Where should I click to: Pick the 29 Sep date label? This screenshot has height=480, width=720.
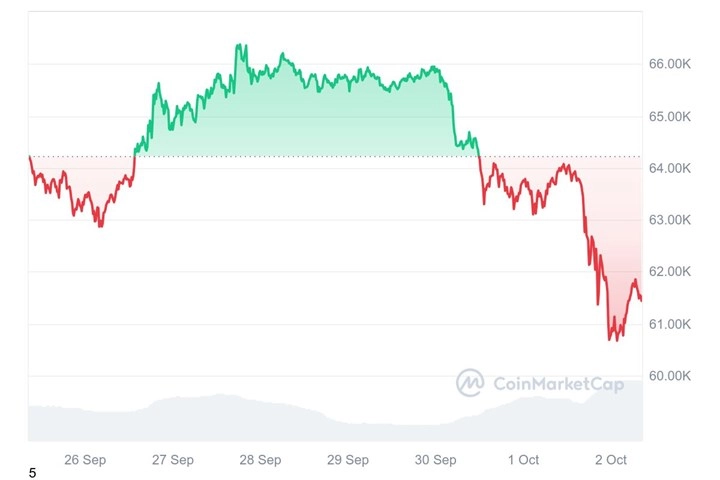coord(348,460)
